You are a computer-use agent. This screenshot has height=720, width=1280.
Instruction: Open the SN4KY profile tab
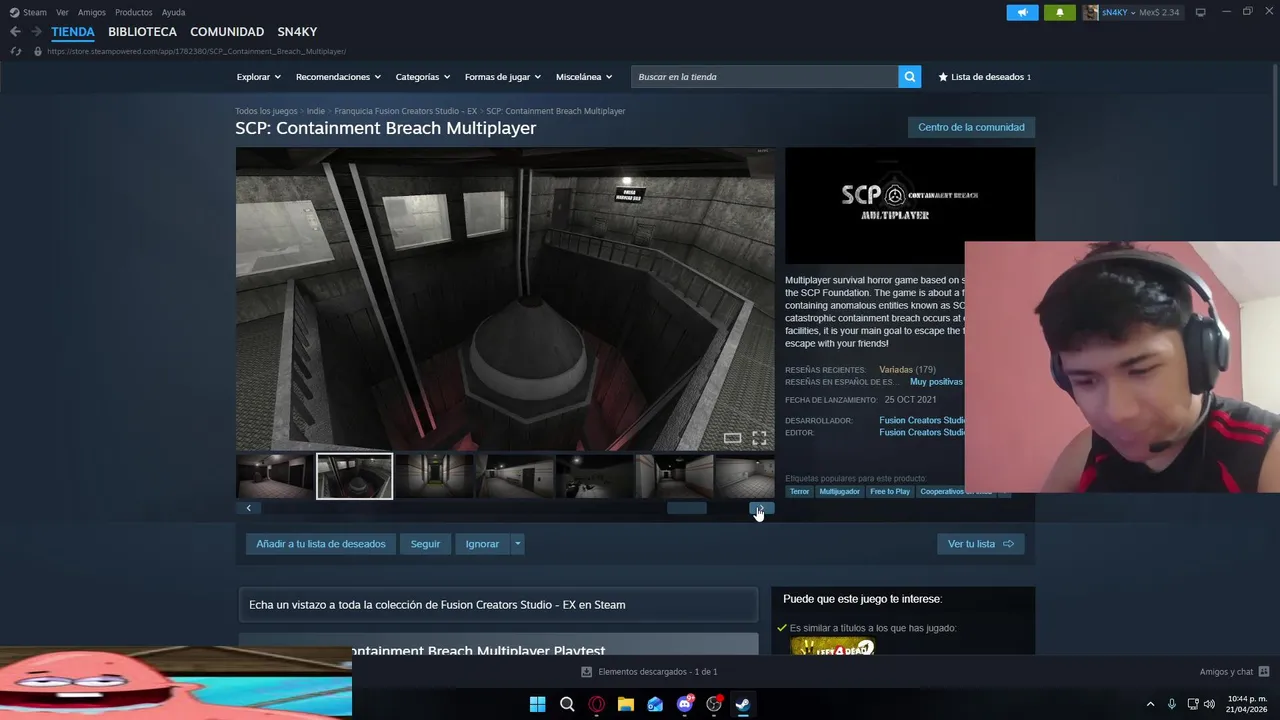point(297,32)
